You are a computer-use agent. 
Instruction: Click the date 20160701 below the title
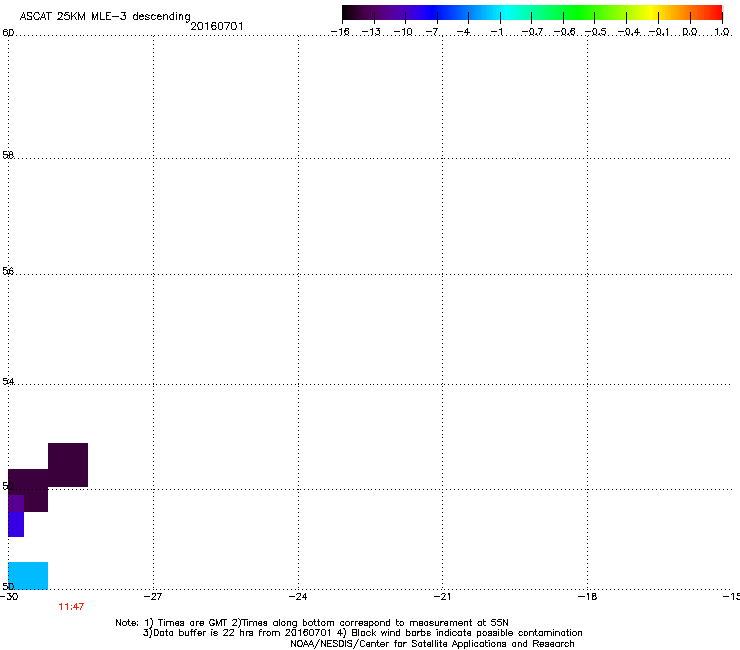click(x=217, y=26)
